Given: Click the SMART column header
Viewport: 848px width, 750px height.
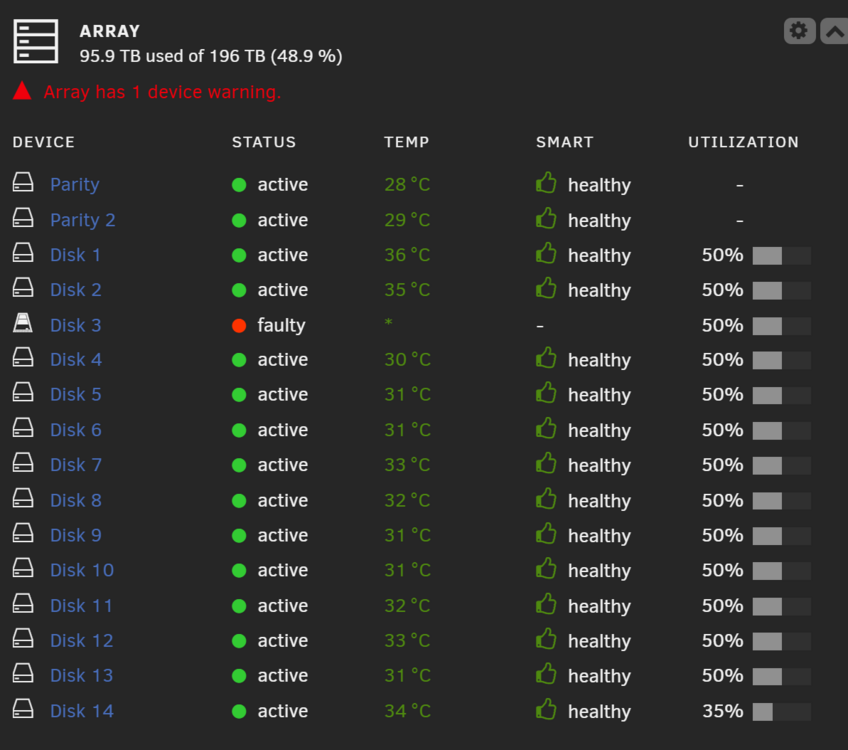Looking at the screenshot, I should pyautogui.click(x=565, y=142).
